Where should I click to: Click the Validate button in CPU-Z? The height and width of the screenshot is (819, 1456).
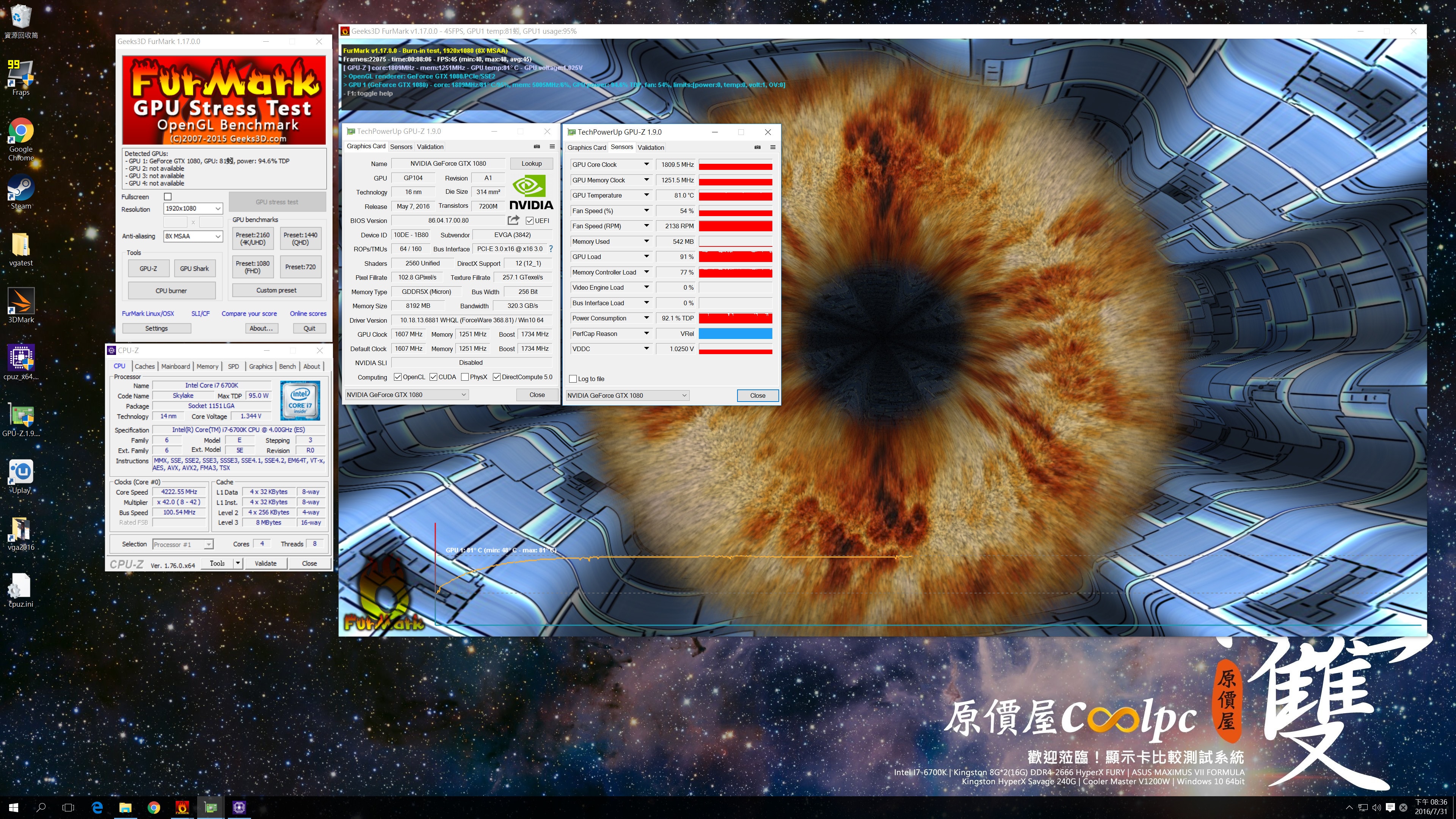coord(265,563)
